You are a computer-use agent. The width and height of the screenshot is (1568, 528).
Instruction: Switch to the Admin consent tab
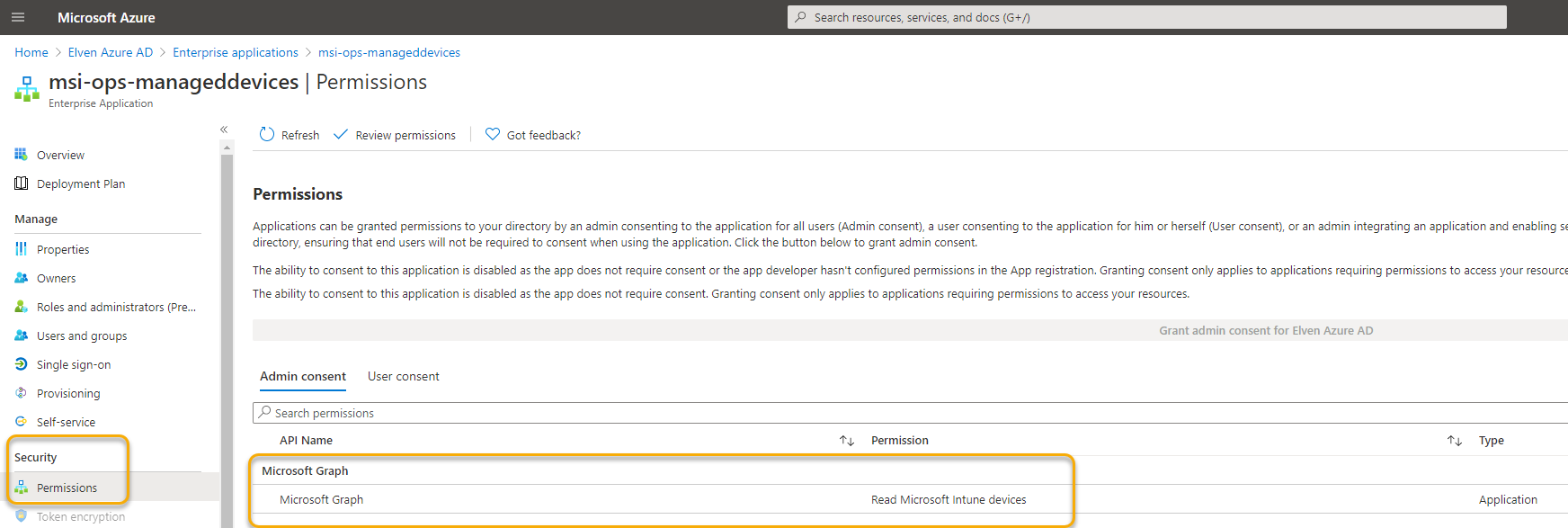303,376
